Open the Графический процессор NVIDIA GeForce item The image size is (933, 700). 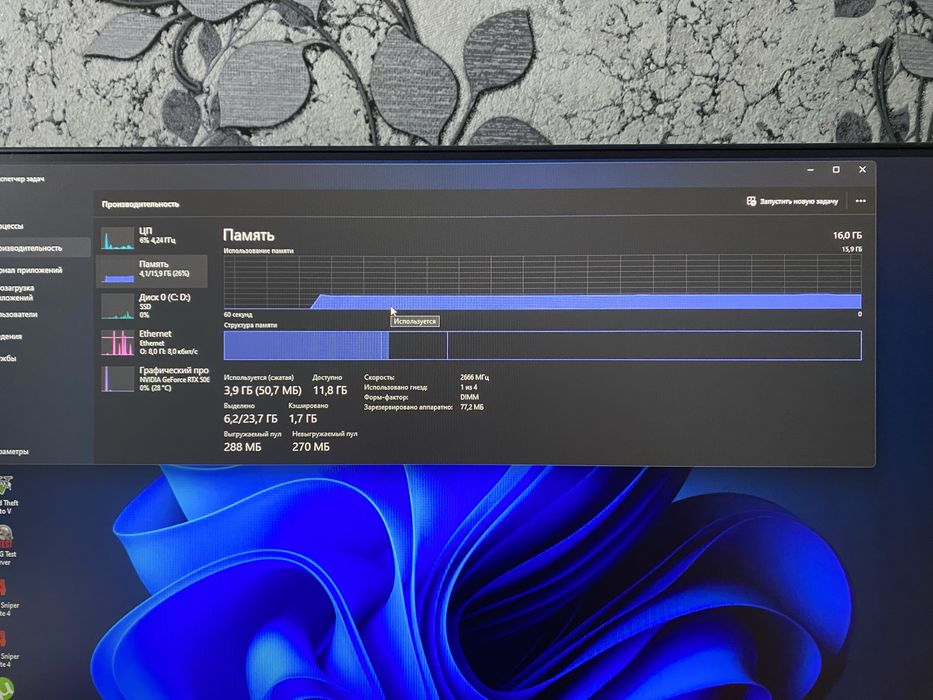coord(154,379)
